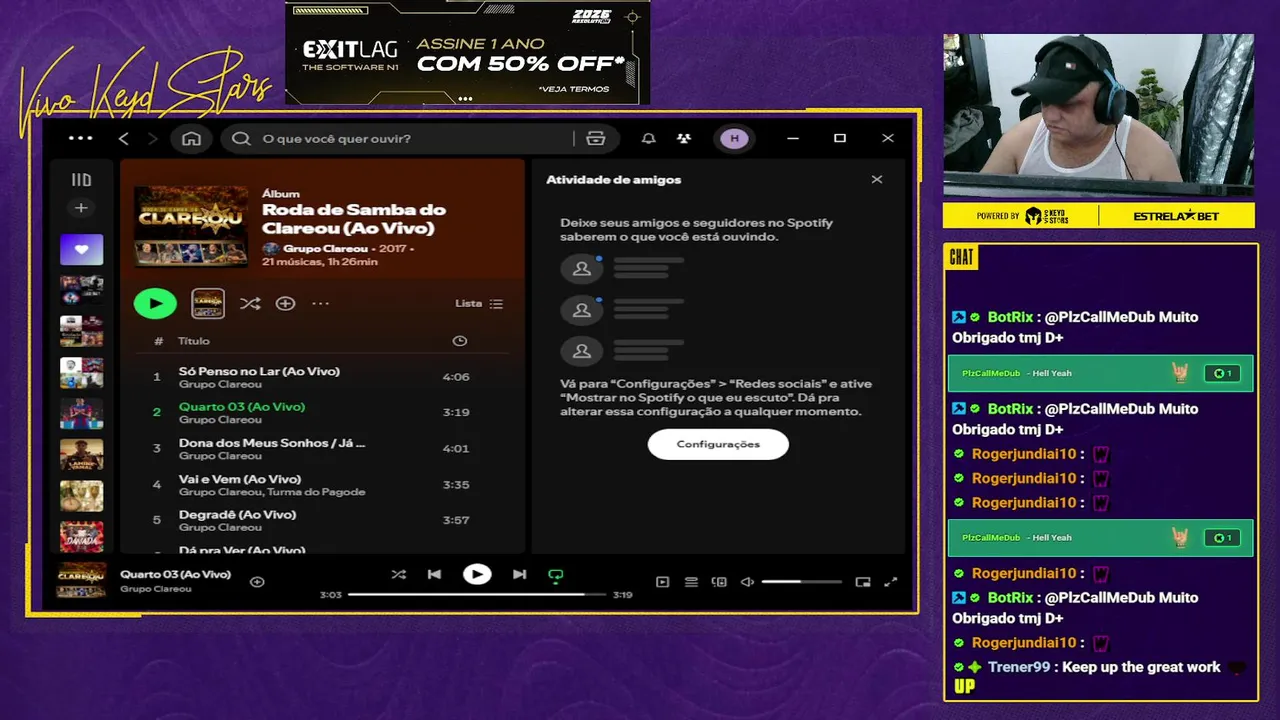
Task: Click the 'O que você quer ouvir?' search field
Action: [x=400, y=139]
